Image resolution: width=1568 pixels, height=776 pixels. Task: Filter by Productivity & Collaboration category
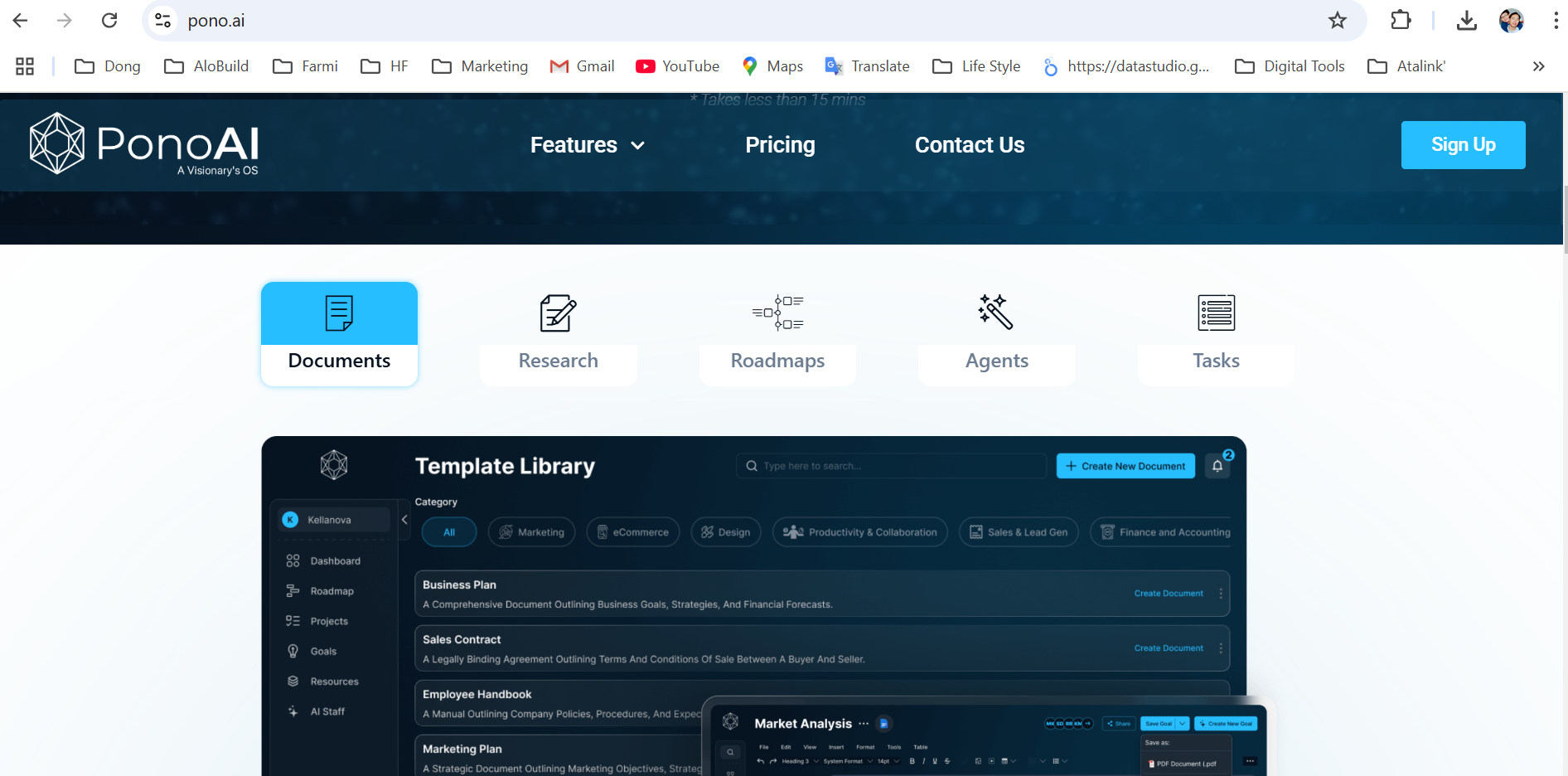tap(860, 532)
